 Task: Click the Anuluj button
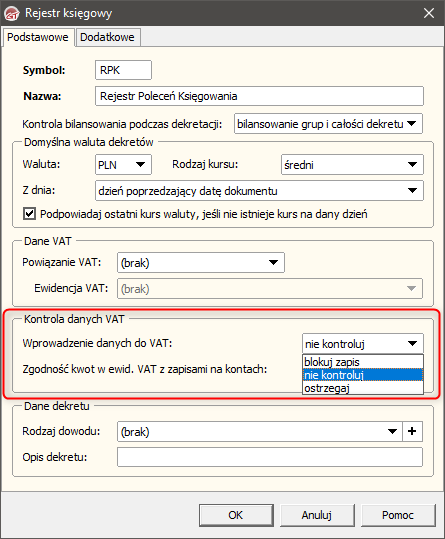pyautogui.click(x=317, y=515)
